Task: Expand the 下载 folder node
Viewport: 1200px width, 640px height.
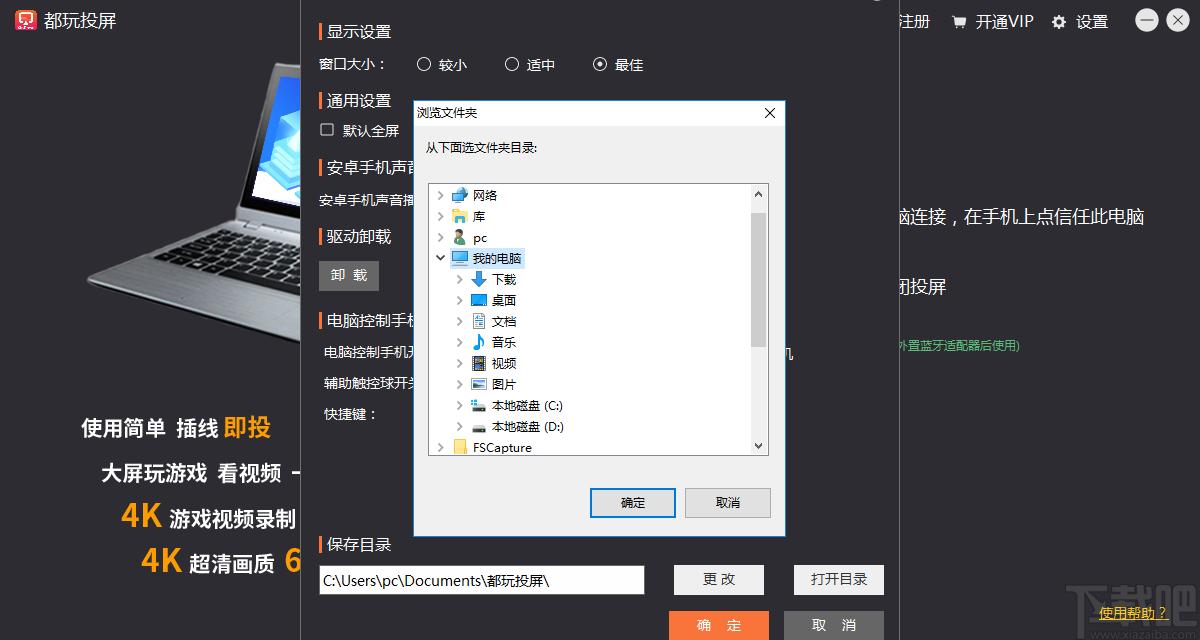Action: pos(460,279)
